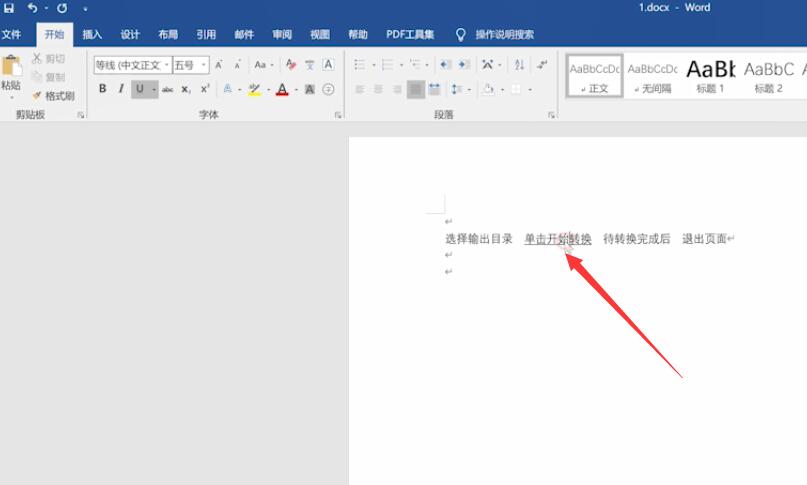The width and height of the screenshot is (807, 485).
Task: Align text left
Action: [x=360, y=90]
